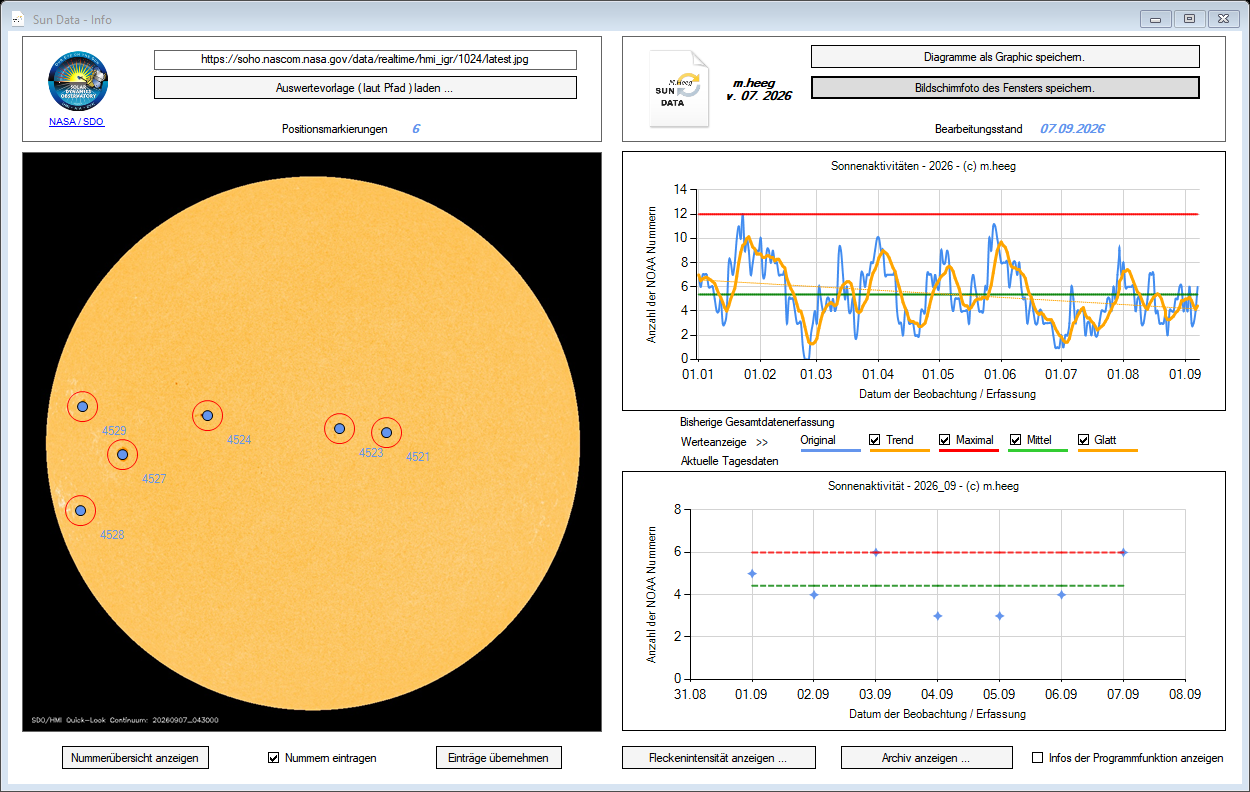Click the green Mittel legend line
This screenshot has width=1250, height=792.
(x=1038, y=451)
